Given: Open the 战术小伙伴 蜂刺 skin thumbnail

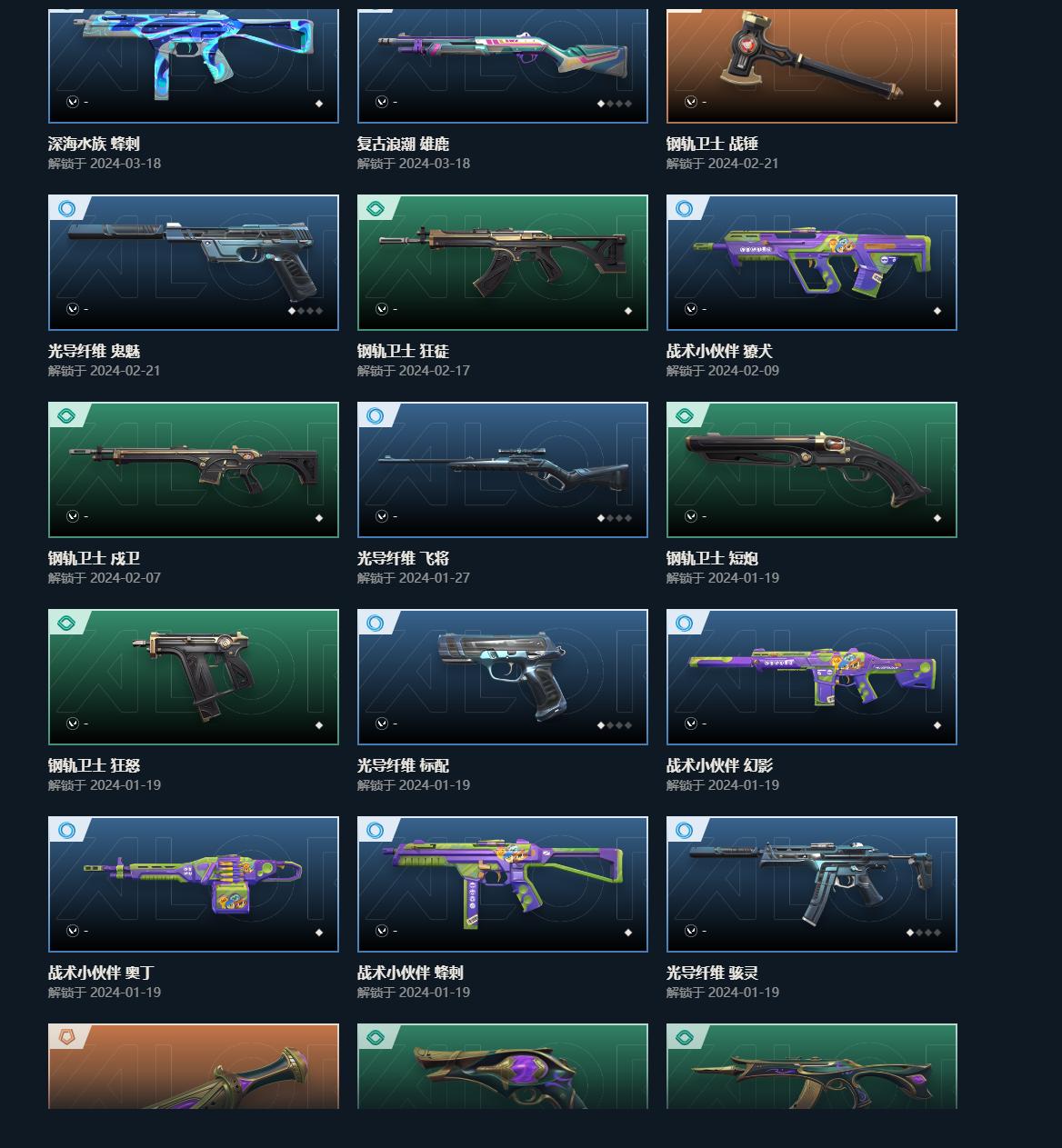Looking at the screenshot, I should click(x=503, y=884).
